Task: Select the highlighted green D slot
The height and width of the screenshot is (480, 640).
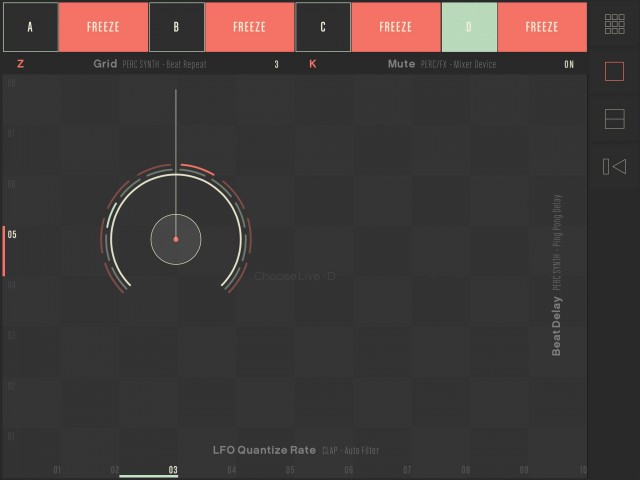Action: [x=469, y=27]
